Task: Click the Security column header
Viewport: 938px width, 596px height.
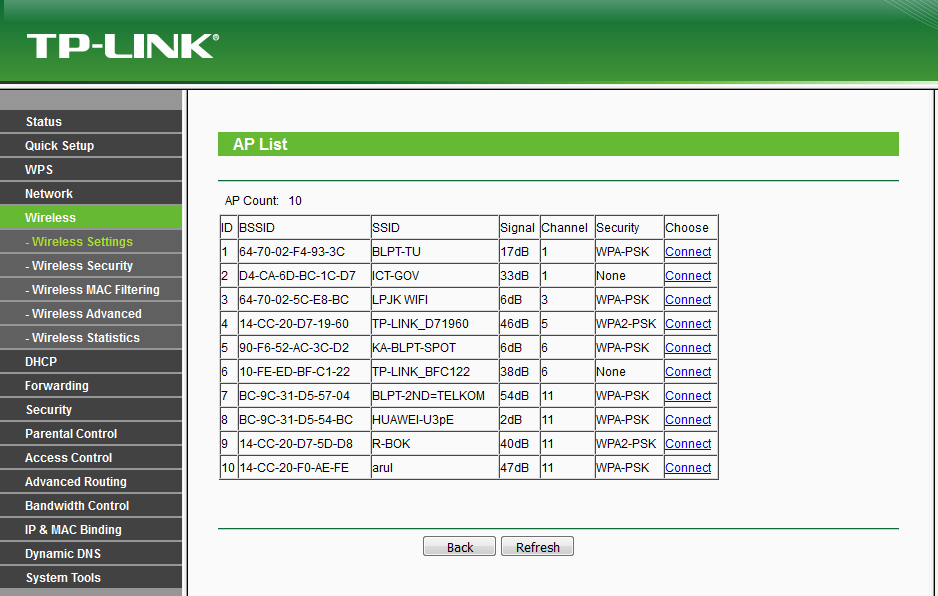Action: click(x=629, y=227)
